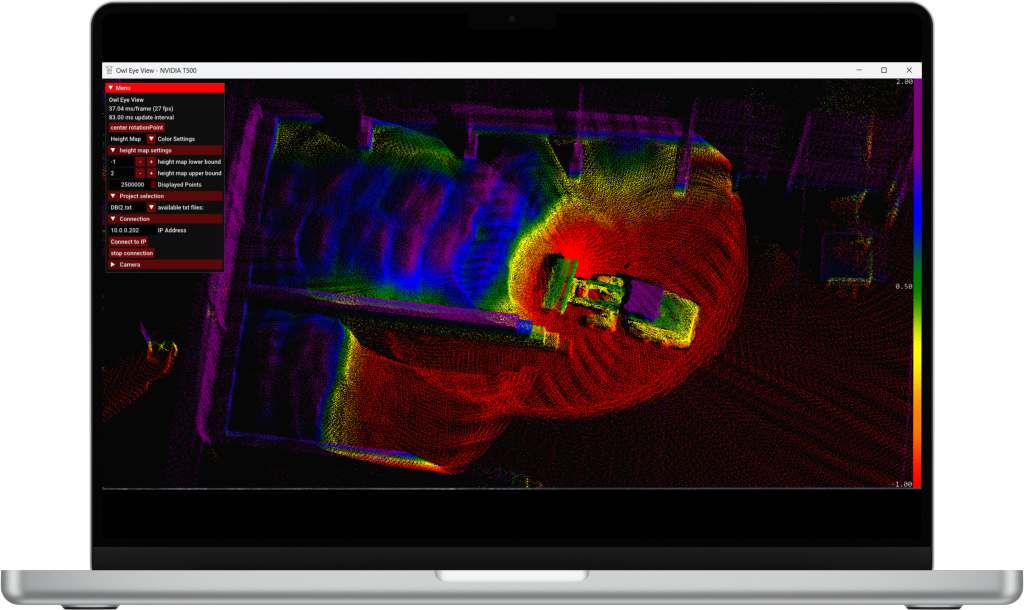This screenshot has height=610, width=1024.
Task: Select the Height Map mode option
Action: pyautogui.click(x=124, y=139)
